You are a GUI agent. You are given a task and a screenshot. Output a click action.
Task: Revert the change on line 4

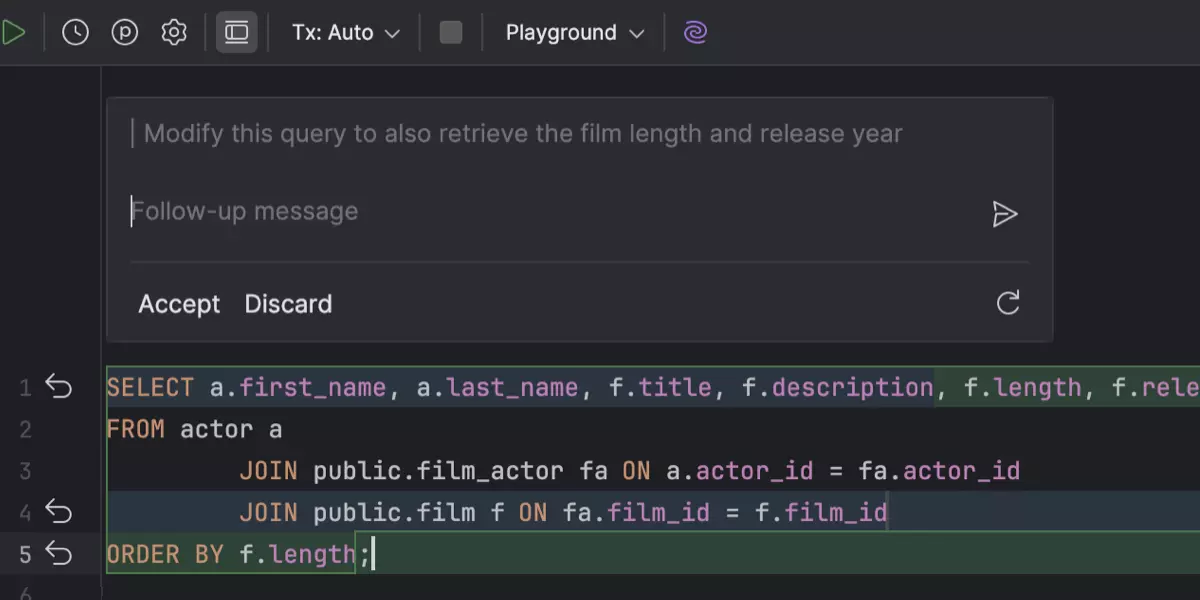[x=59, y=513]
